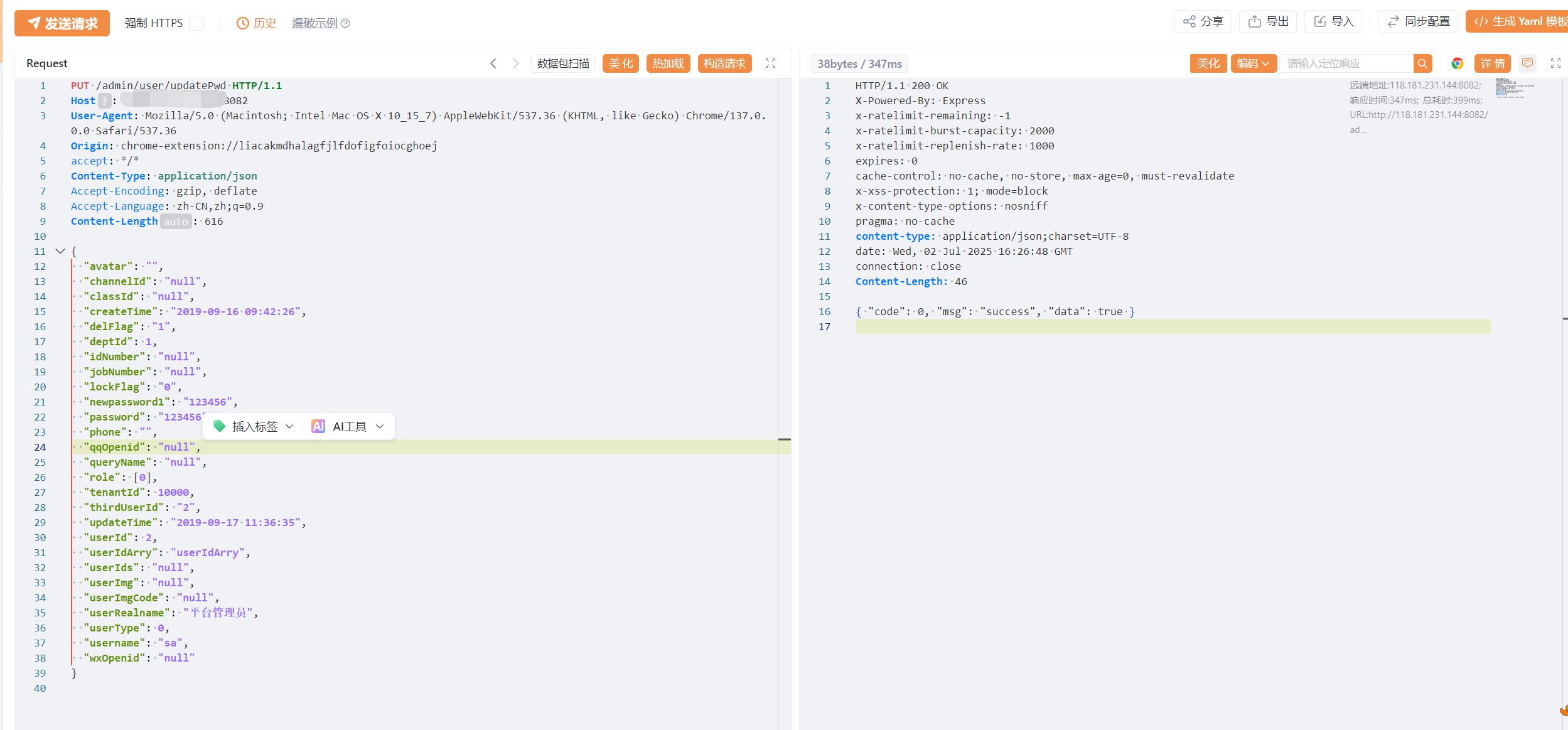This screenshot has width=1568, height=730.
Task: Click the x-ratelimit-remaining response header
Action: [x=933, y=115]
